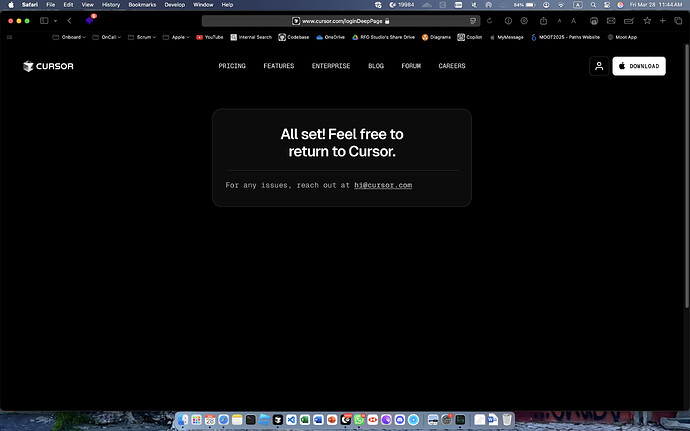Show the tab overview icon
This screenshot has height=431, width=690.
point(678,21)
